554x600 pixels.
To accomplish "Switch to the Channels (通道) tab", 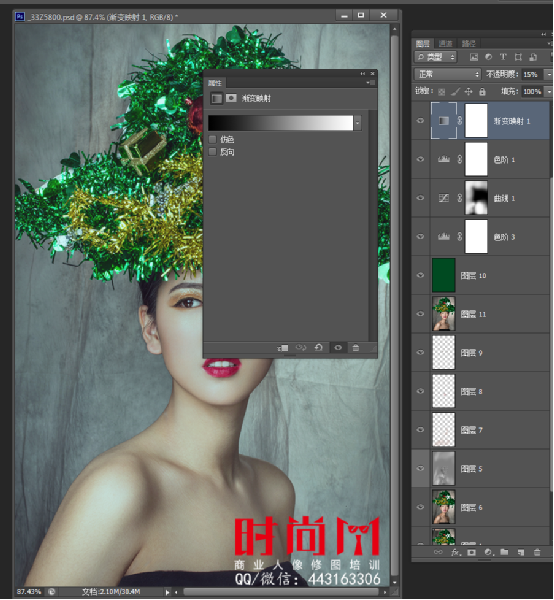I will point(445,43).
